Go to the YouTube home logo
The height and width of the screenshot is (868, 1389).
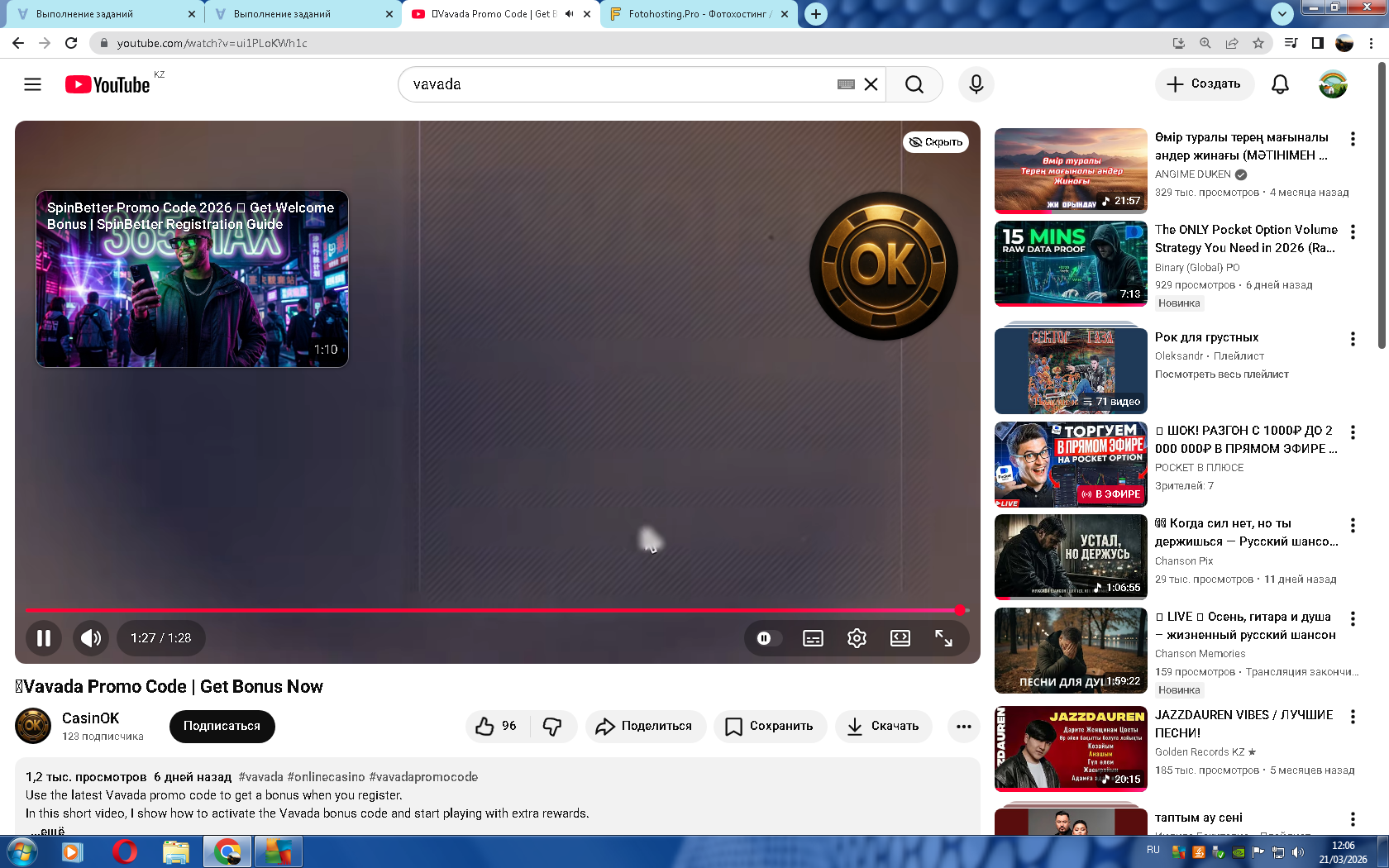107,84
